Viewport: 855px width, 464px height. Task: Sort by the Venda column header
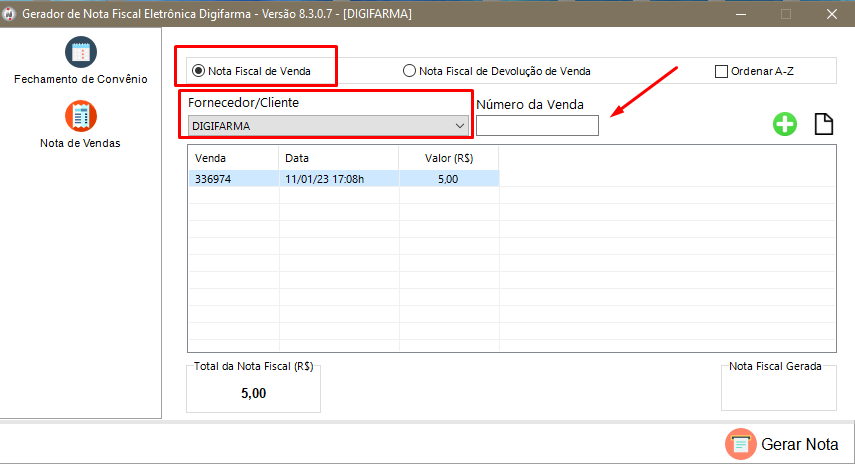click(x=233, y=158)
